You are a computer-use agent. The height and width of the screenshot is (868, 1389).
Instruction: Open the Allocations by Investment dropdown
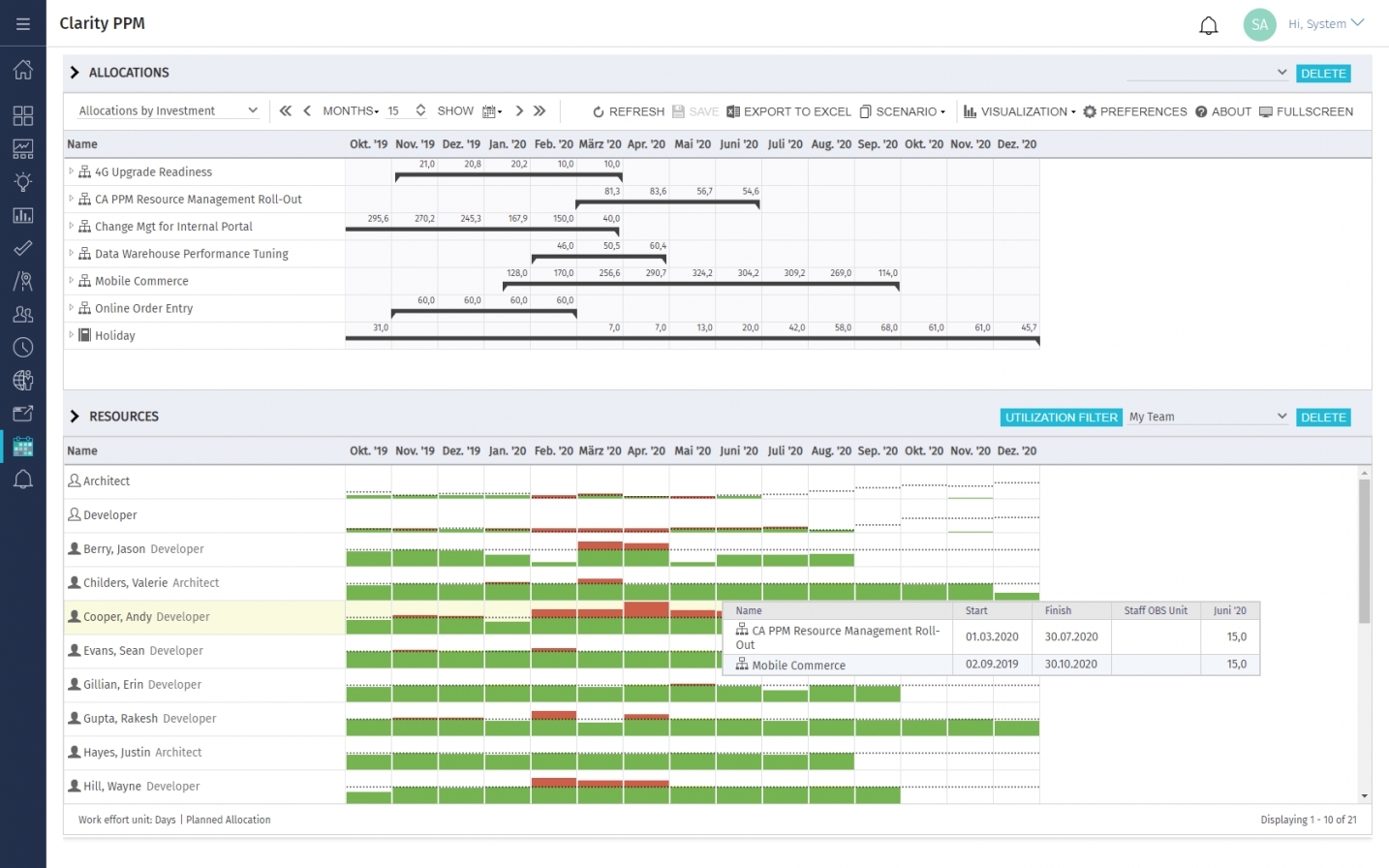[x=165, y=110]
